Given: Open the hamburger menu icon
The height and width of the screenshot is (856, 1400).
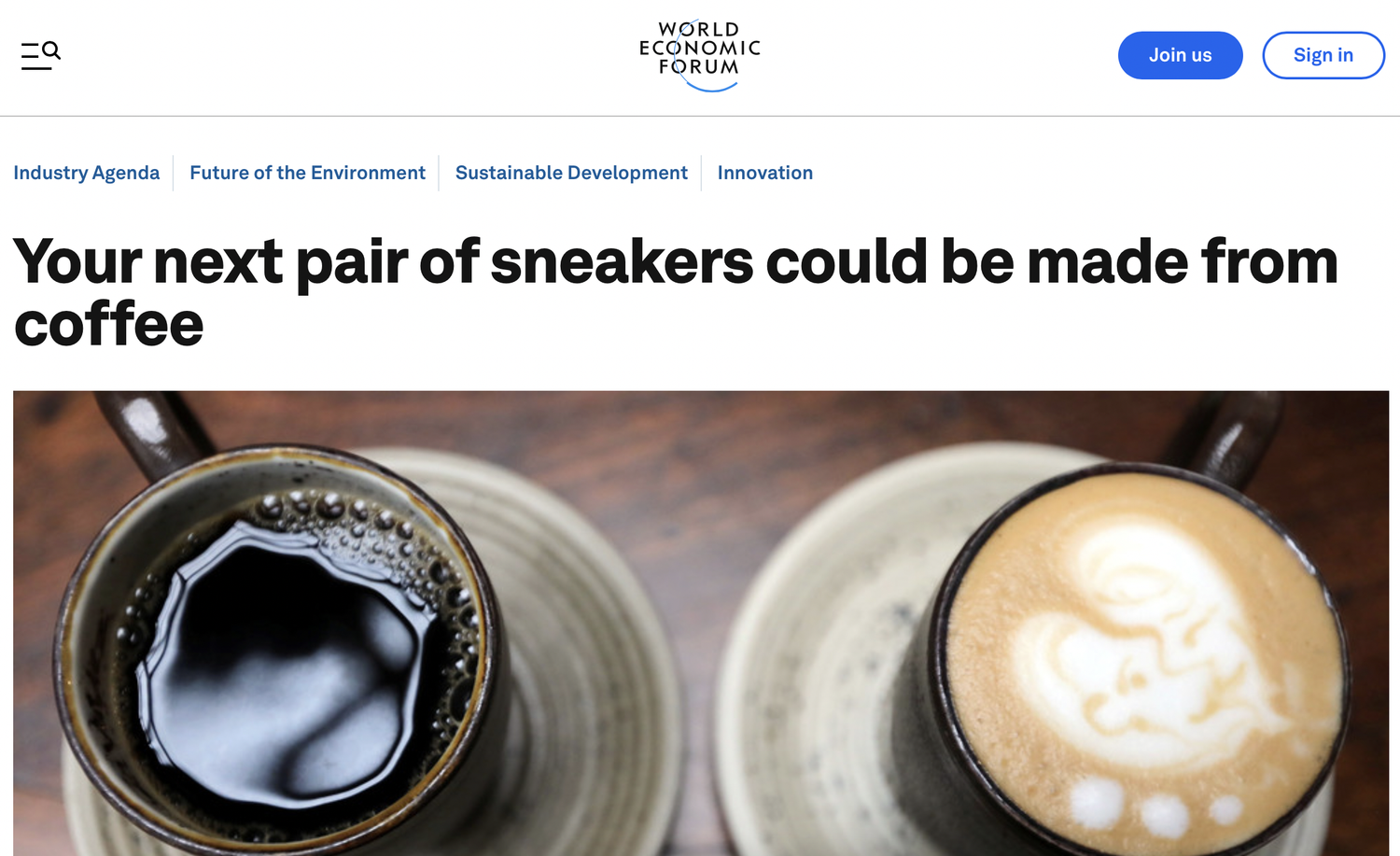Looking at the screenshot, I should click(x=34, y=56).
